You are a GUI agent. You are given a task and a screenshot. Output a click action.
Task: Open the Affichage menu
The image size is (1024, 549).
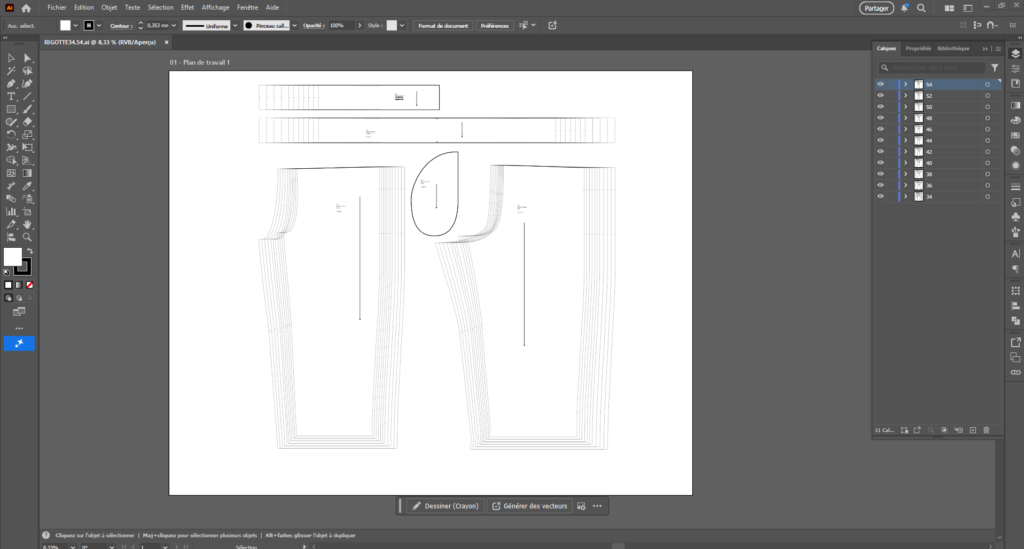tap(215, 7)
